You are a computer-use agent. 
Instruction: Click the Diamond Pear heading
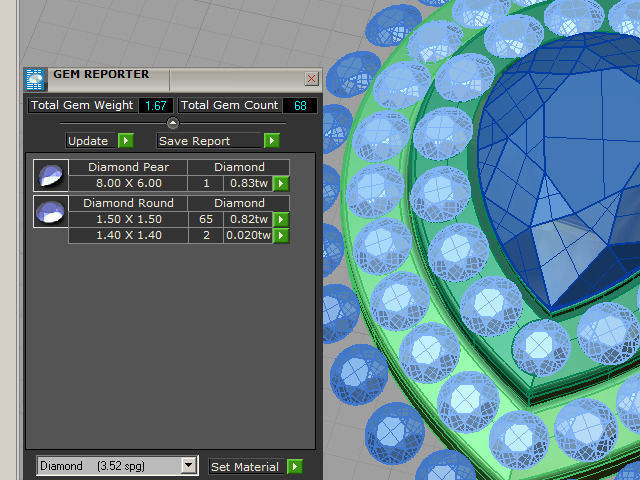129,167
